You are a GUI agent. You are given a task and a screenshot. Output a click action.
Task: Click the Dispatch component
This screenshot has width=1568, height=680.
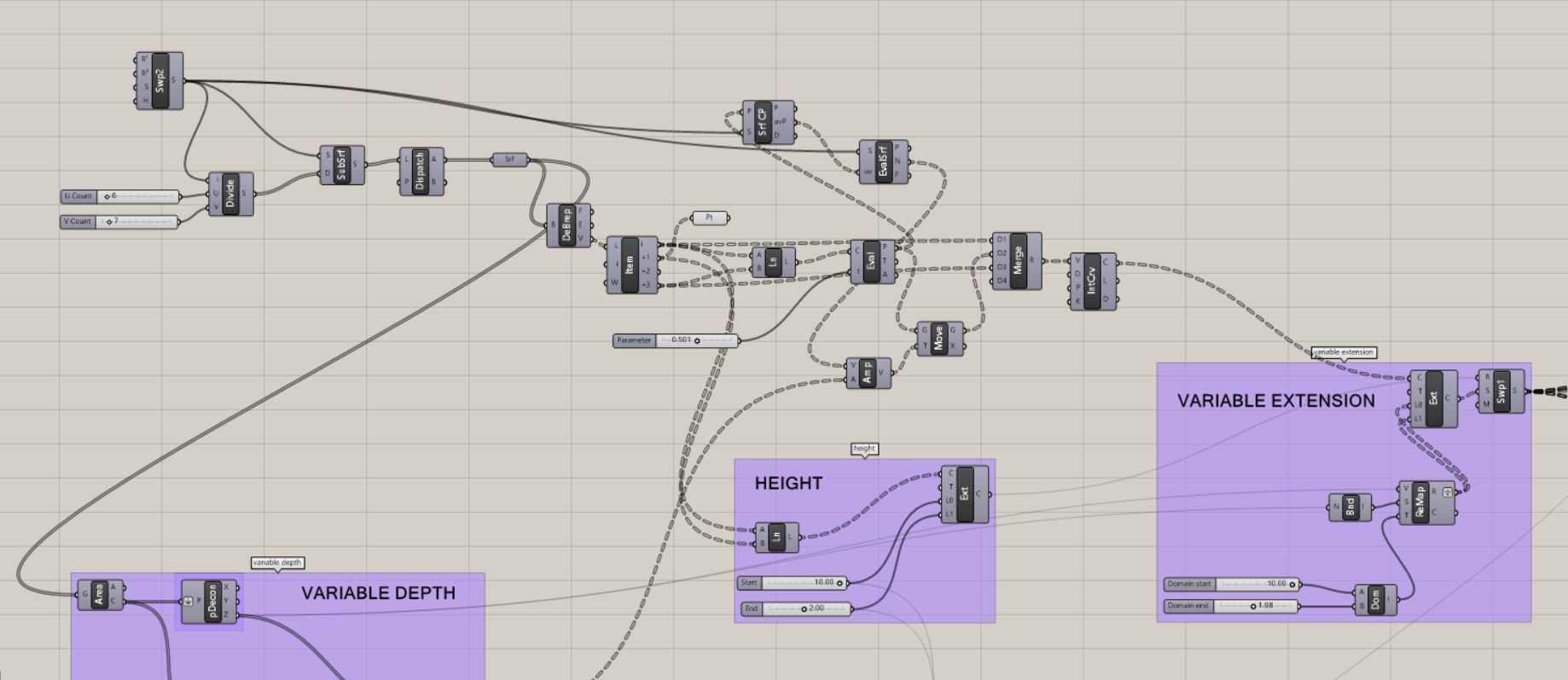tap(420, 171)
